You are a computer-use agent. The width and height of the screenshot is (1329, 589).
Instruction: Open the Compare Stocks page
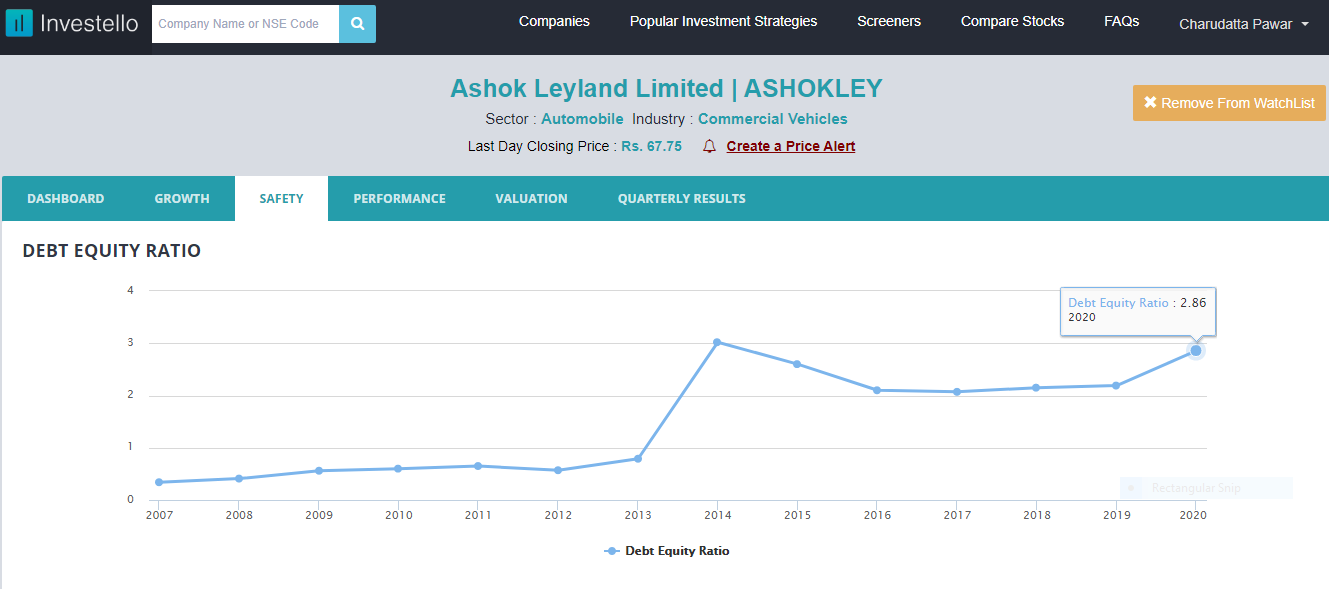(x=1012, y=22)
